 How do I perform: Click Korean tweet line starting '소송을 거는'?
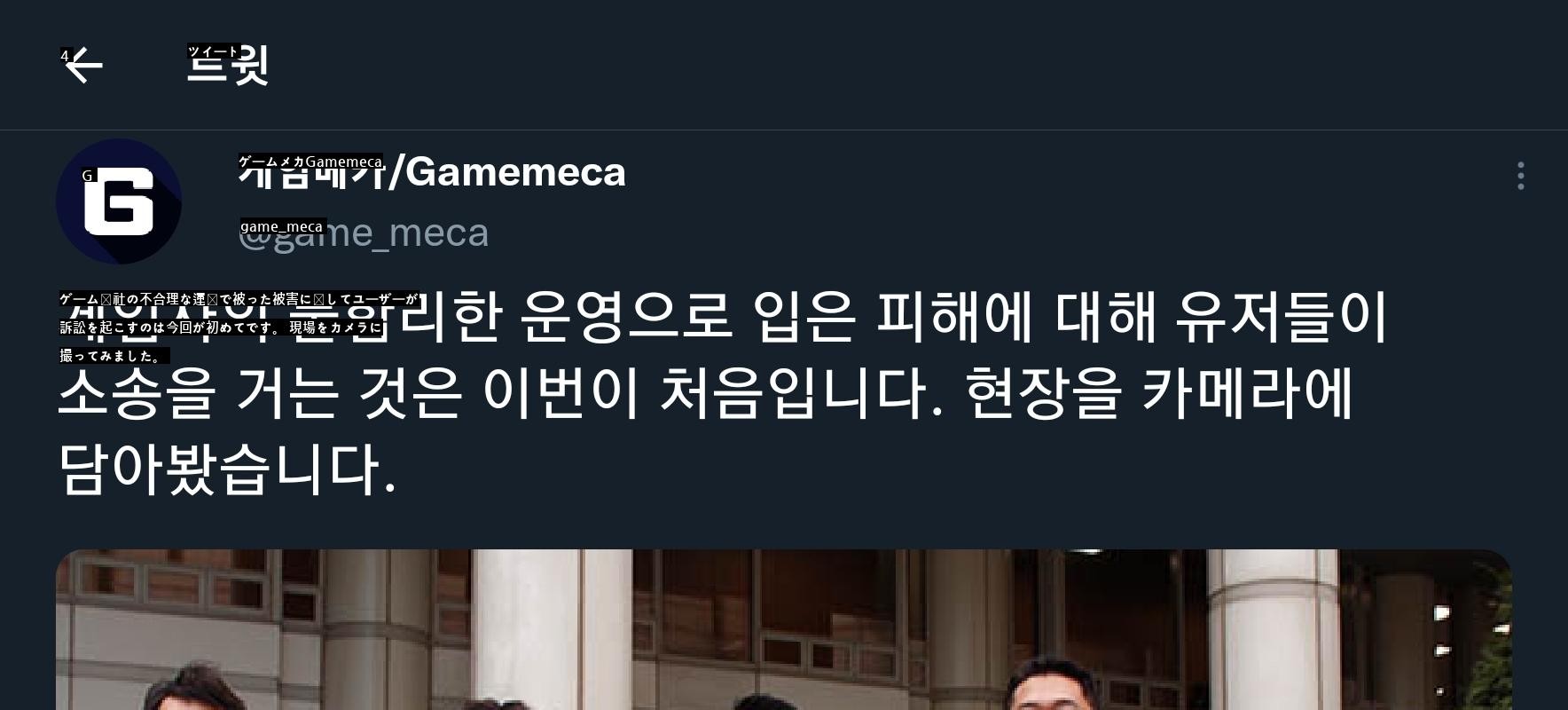click(706, 392)
